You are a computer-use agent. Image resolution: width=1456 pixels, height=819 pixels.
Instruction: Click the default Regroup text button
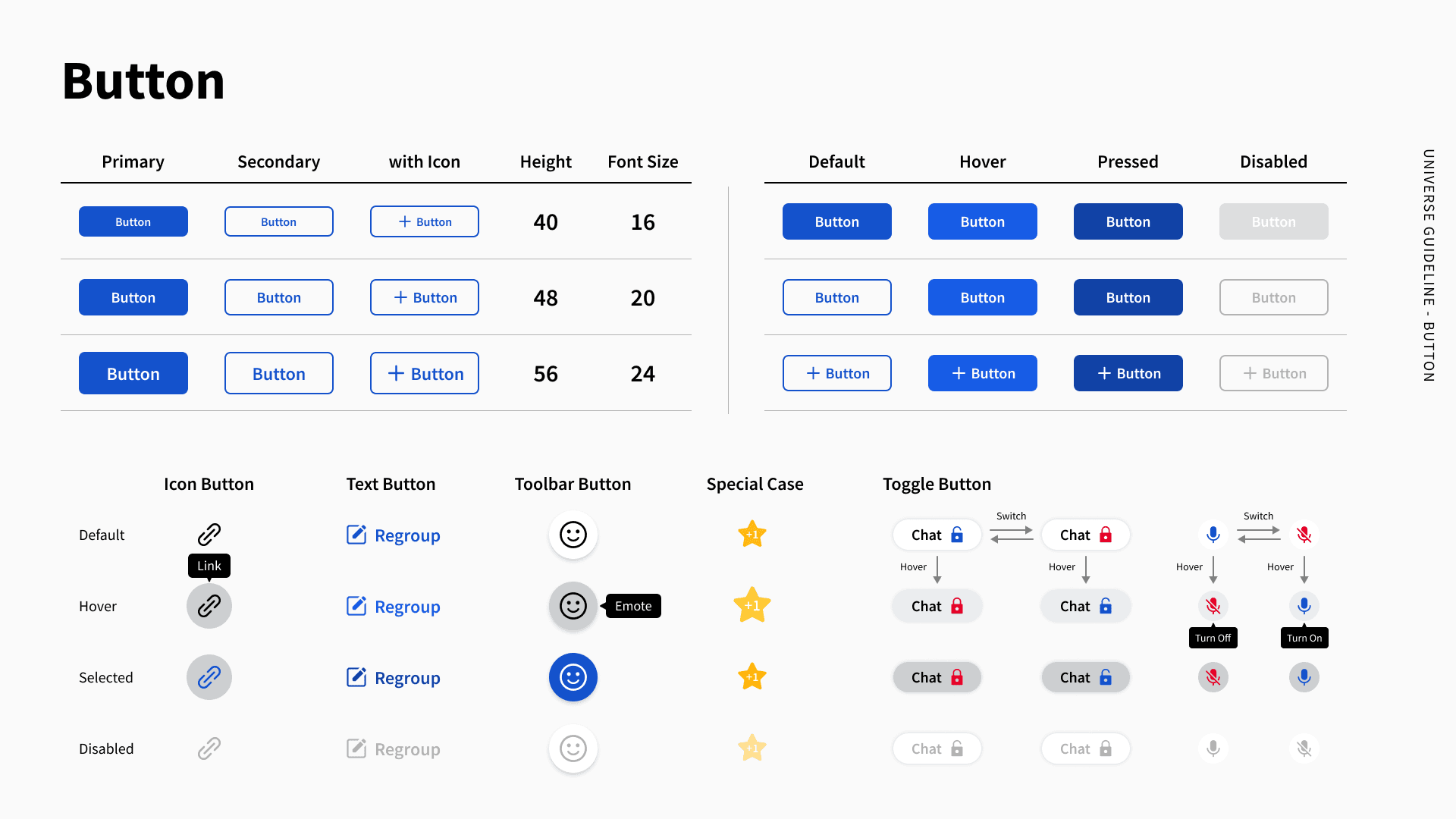tap(393, 535)
